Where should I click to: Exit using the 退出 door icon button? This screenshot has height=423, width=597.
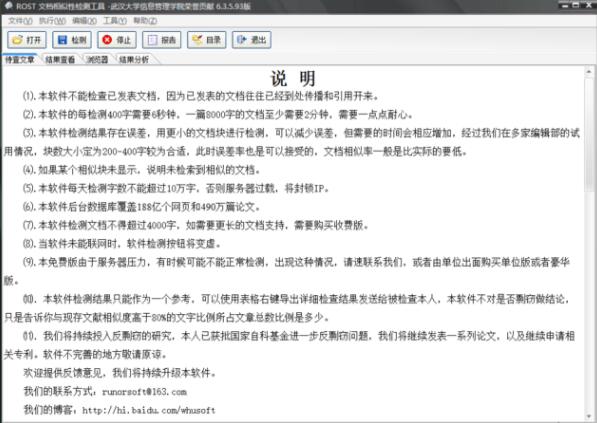[x=252, y=40]
